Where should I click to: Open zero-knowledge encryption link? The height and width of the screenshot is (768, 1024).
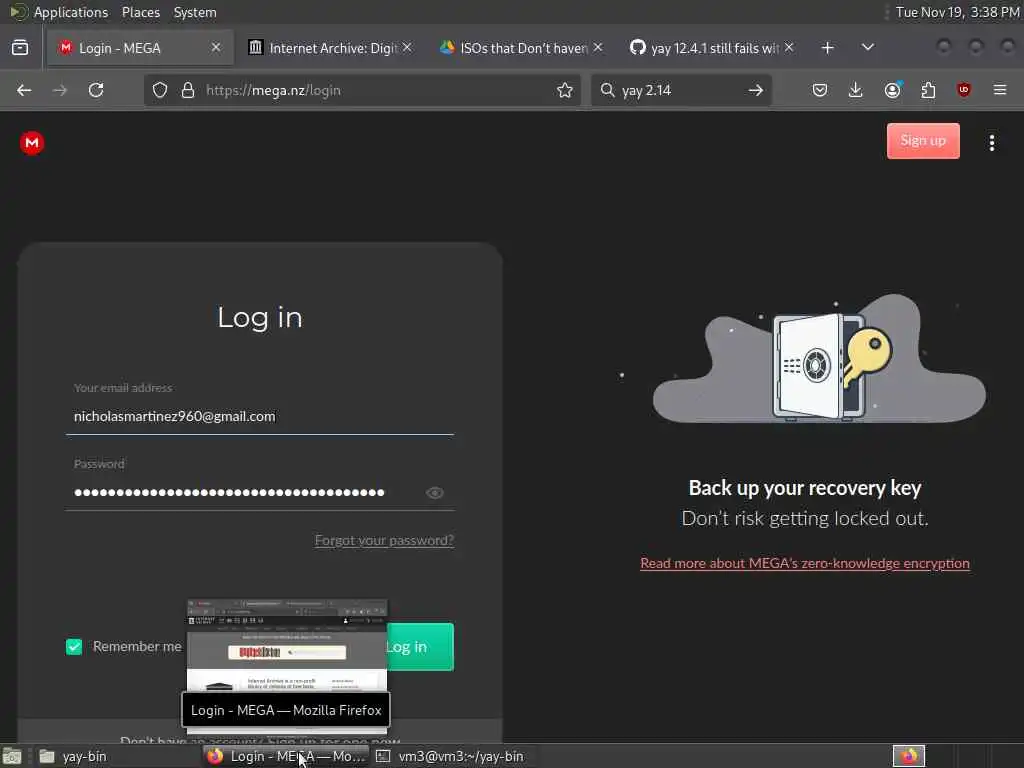click(x=805, y=563)
